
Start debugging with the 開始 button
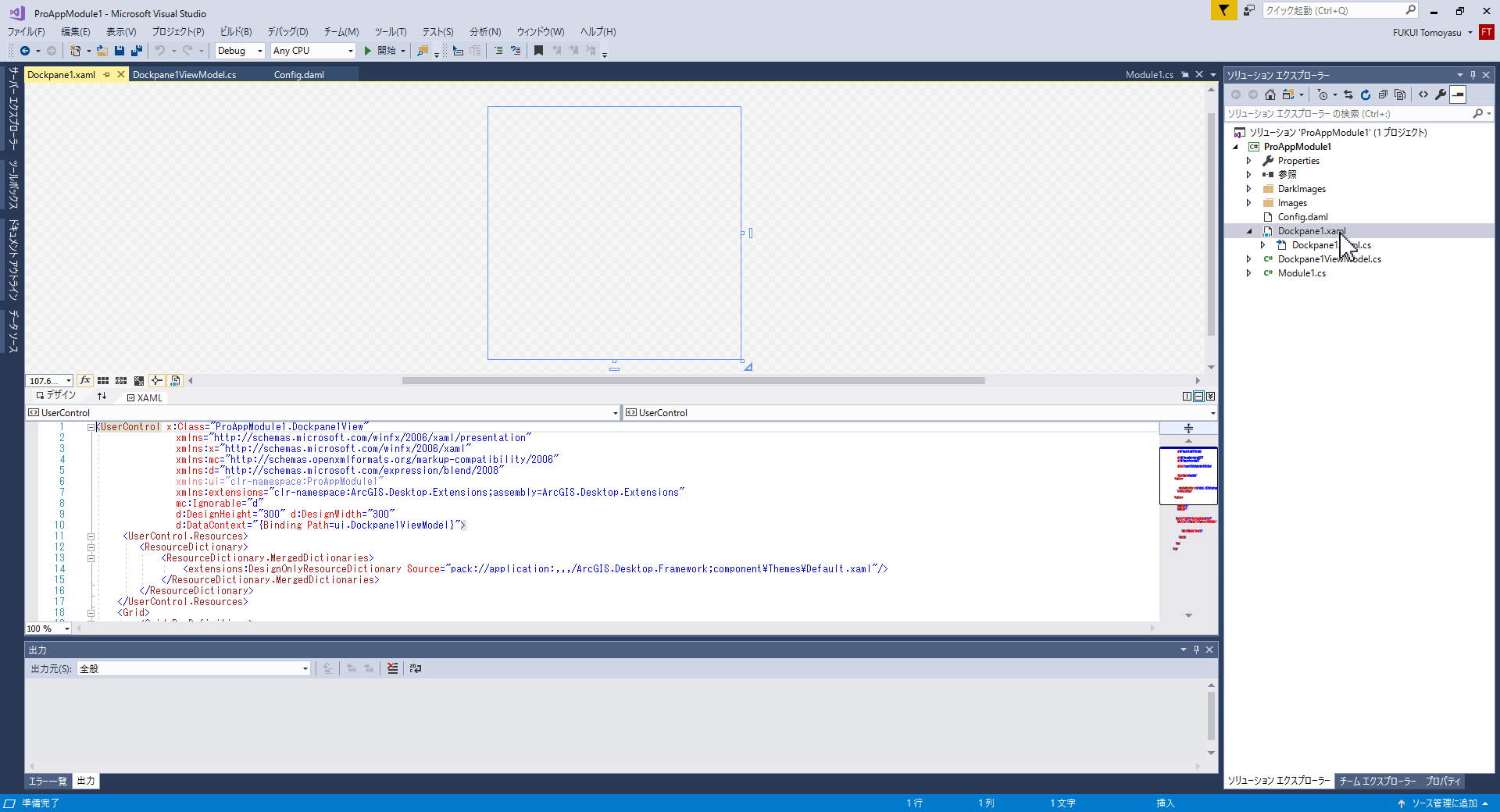[x=380, y=51]
